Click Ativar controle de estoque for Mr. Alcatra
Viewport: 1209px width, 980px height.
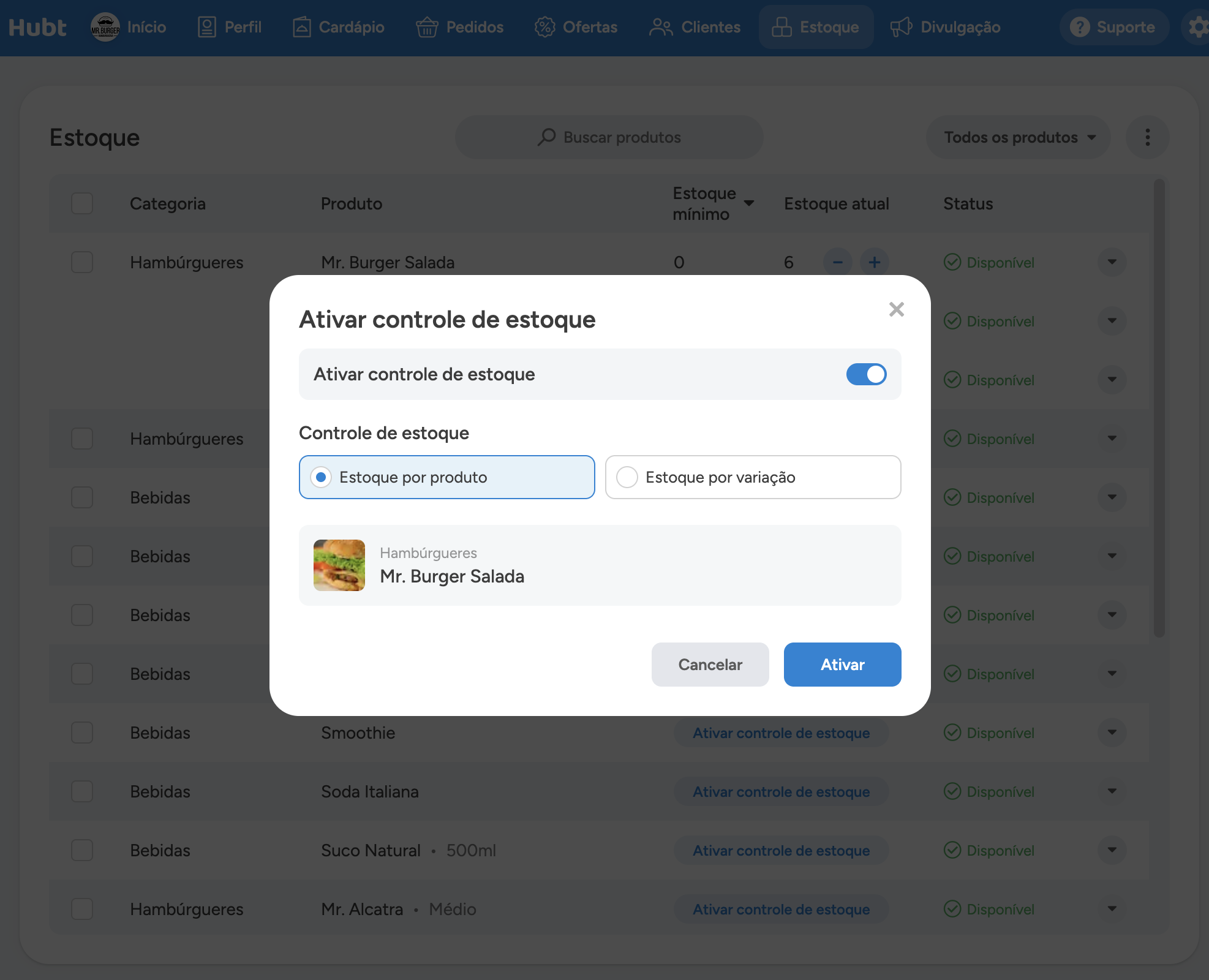click(x=782, y=909)
